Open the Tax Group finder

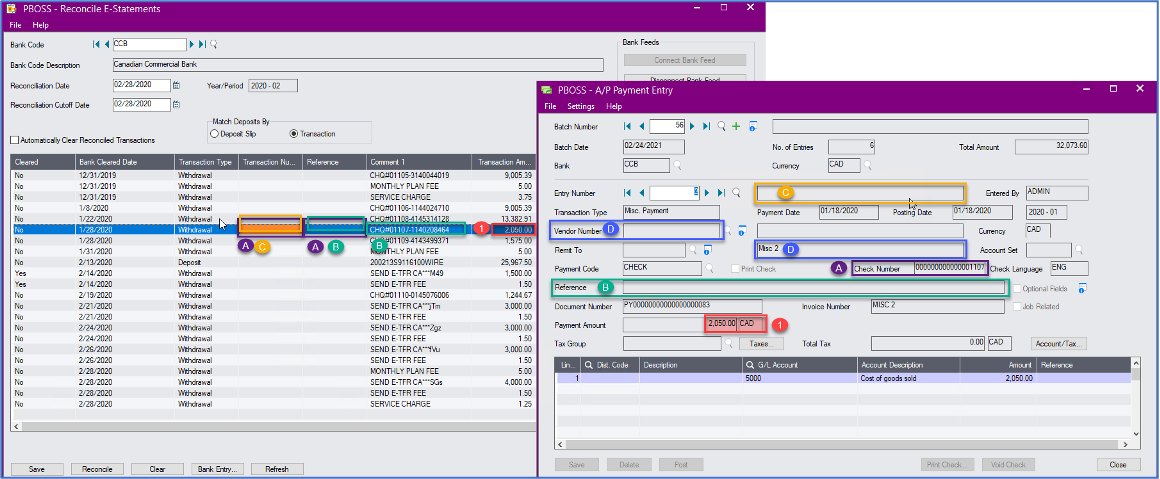pyautogui.click(x=729, y=344)
